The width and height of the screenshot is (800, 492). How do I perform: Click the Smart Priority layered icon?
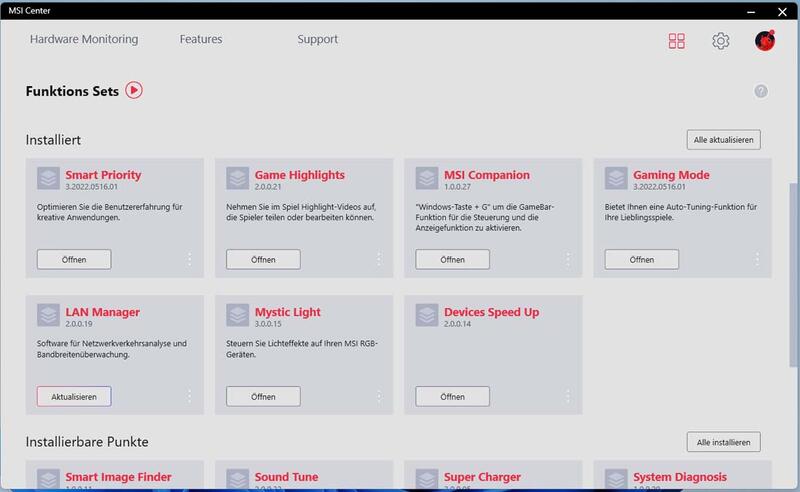pyautogui.click(x=48, y=179)
